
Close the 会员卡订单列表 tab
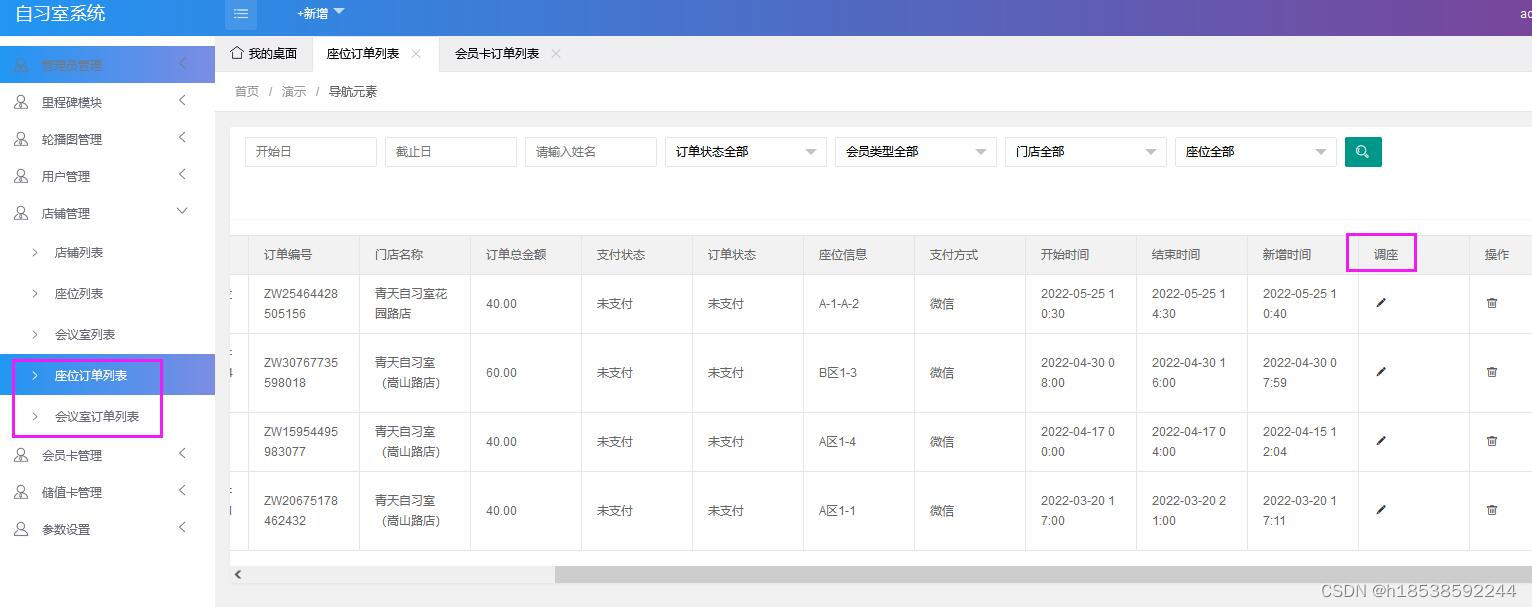coord(556,54)
